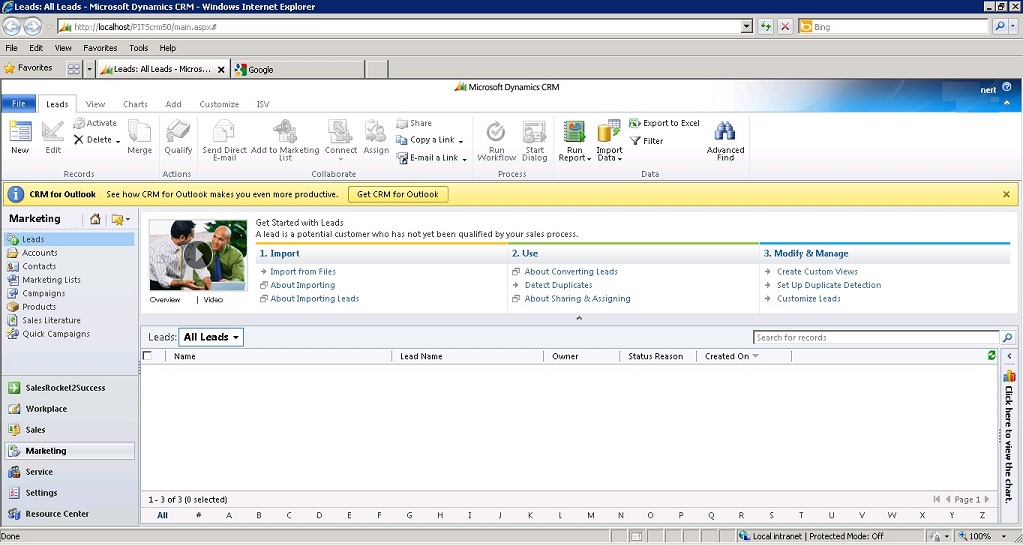Go to the Workplace area
This screenshot has height=546, width=1023.
point(46,409)
